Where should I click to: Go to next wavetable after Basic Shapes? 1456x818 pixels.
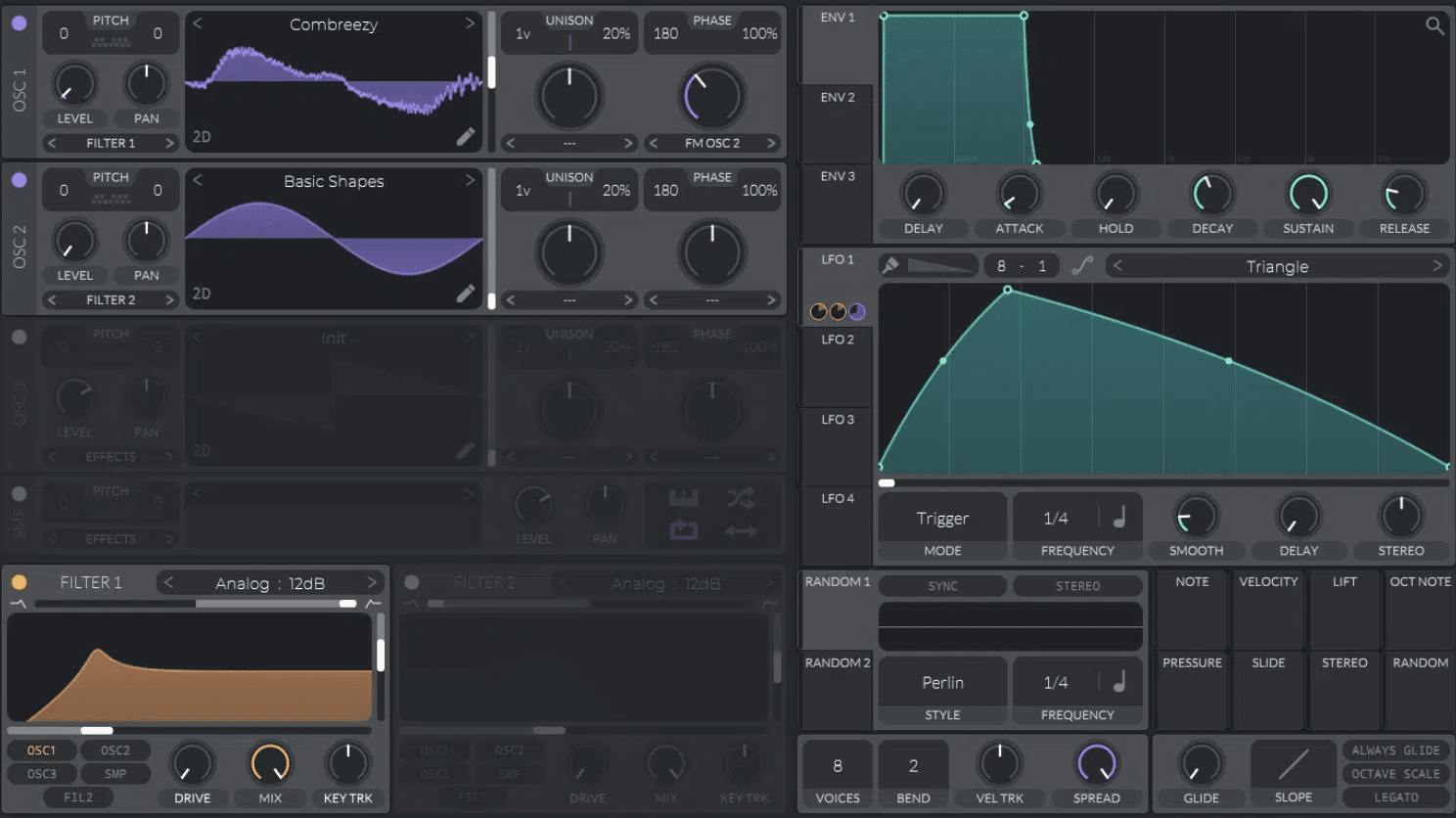pyautogui.click(x=470, y=180)
